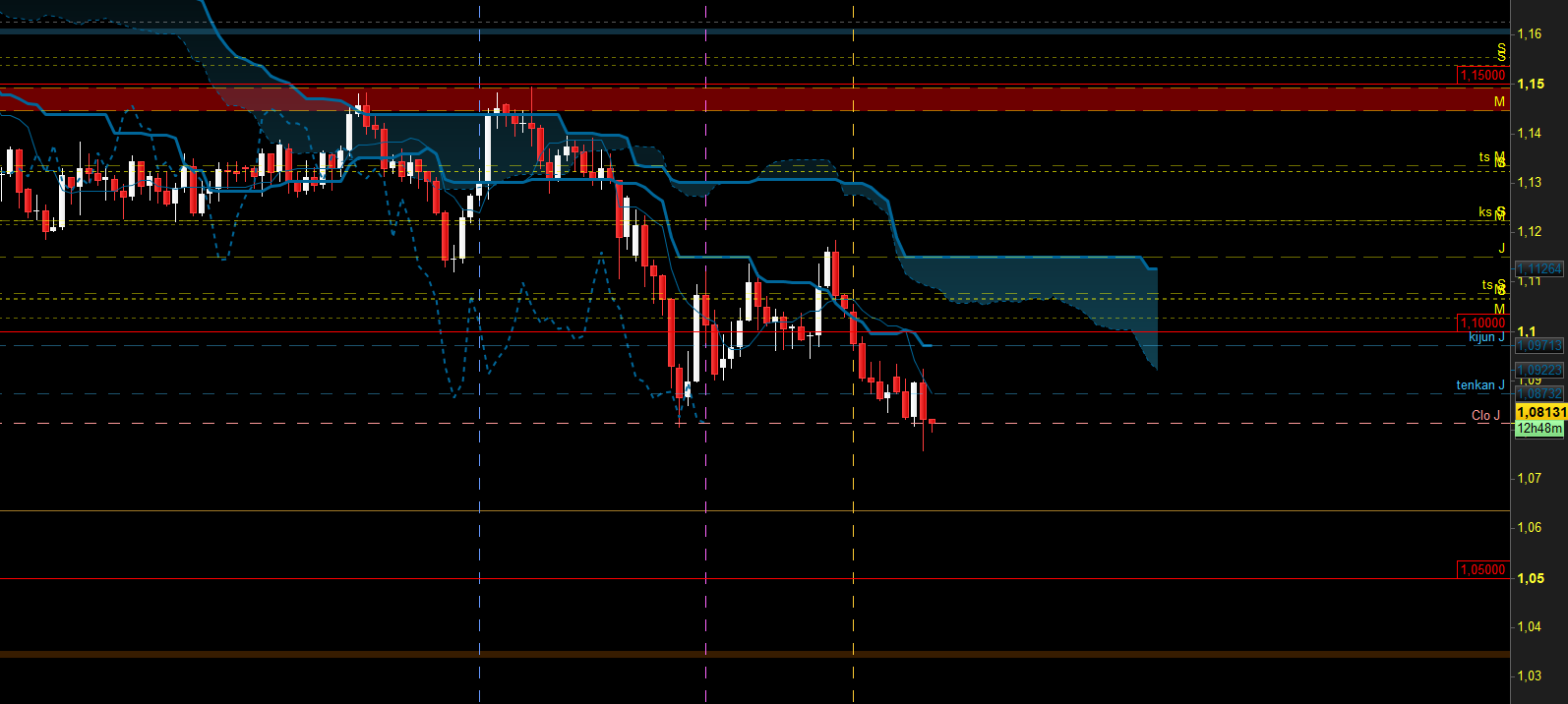The image size is (1568, 704).
Task: Click the 'Clo J' line label
Action: click(x=1486, y=416)
